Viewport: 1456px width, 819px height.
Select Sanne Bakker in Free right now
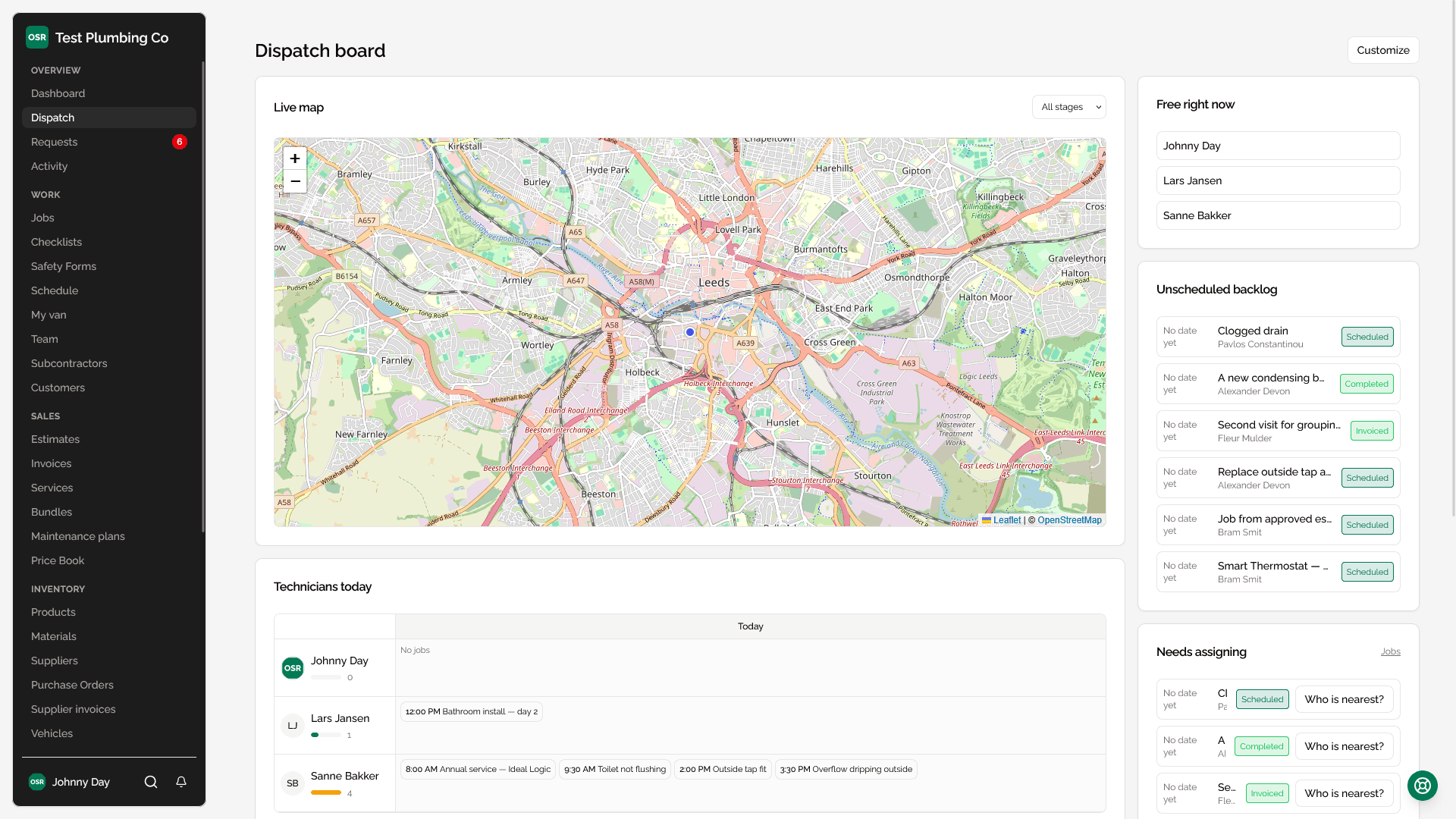coord(1279,215)
